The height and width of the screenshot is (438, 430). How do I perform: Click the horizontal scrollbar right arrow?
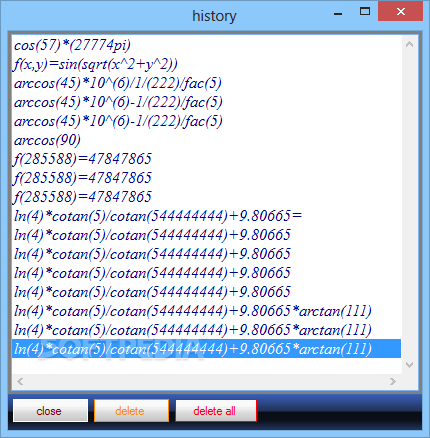point(393,381)
